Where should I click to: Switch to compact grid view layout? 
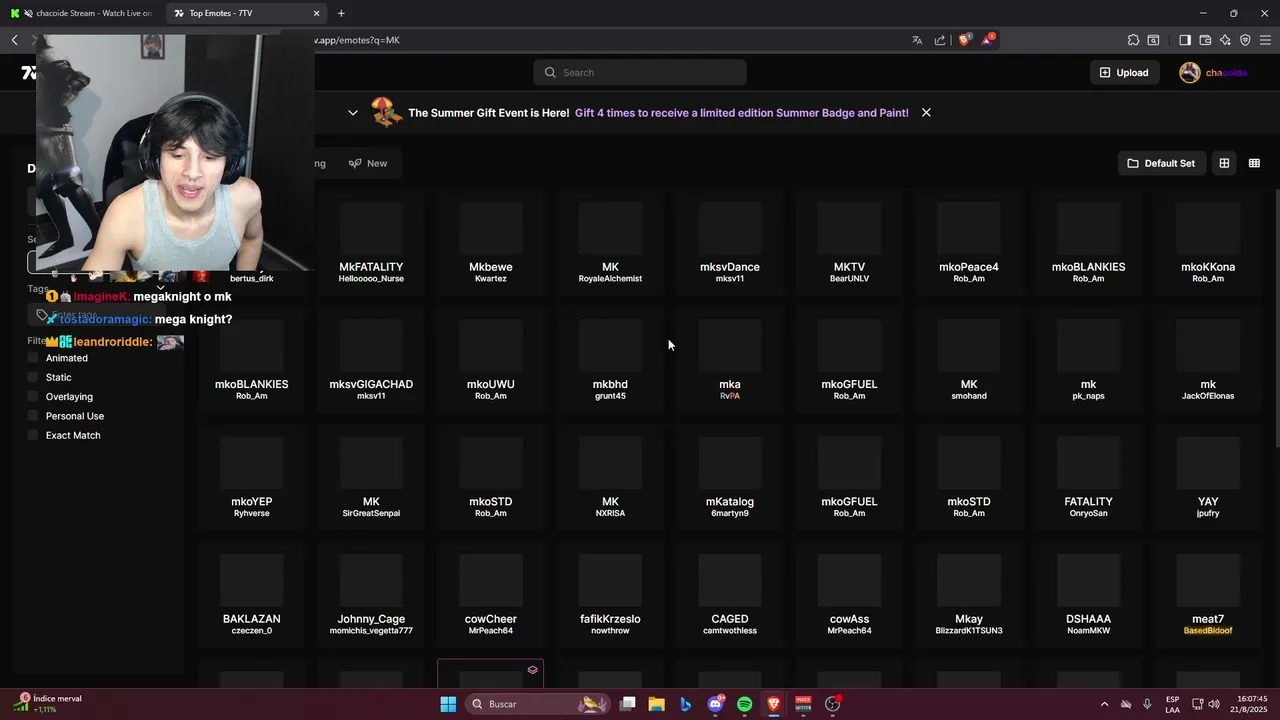tap(1254, 163)
